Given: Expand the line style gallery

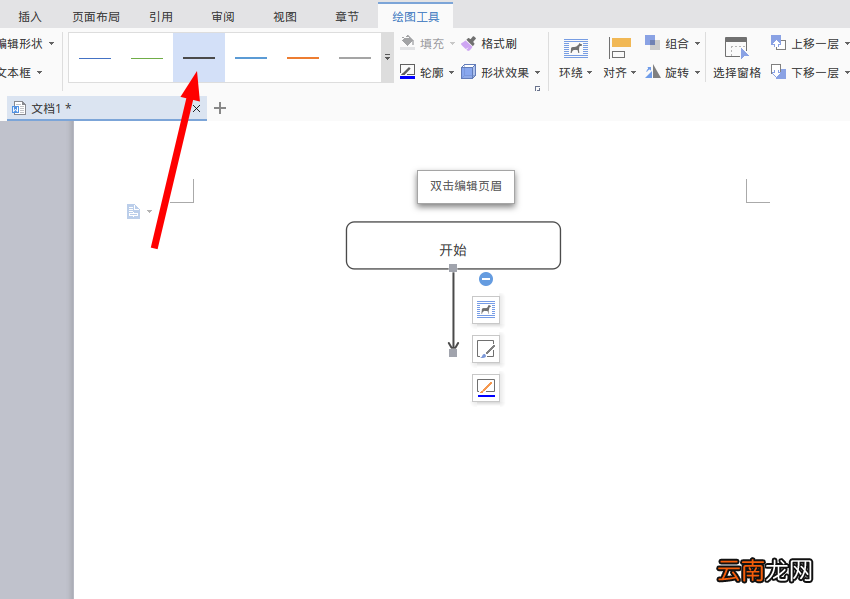Looking at the screenshot, I should pos(387,57).
